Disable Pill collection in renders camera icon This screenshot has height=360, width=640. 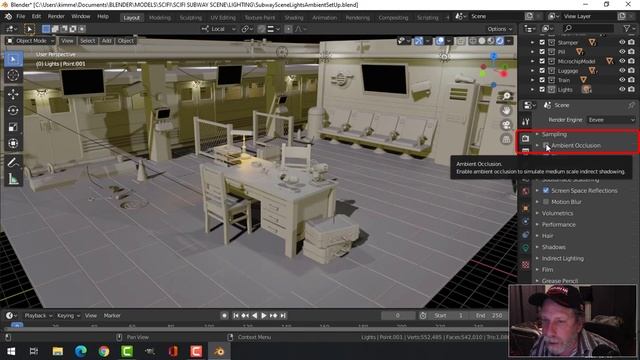pyautogui.click(x=631, y=52)
